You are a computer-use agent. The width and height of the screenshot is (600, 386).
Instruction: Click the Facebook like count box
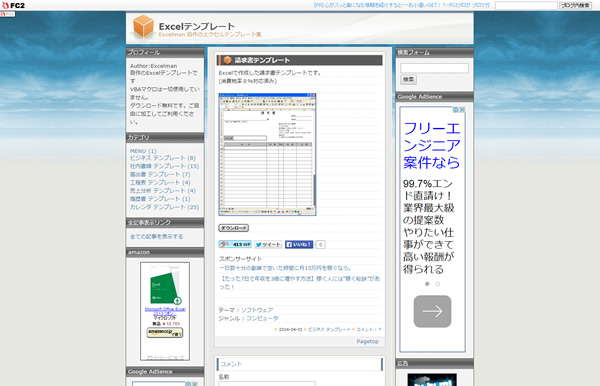click(320, 244)
